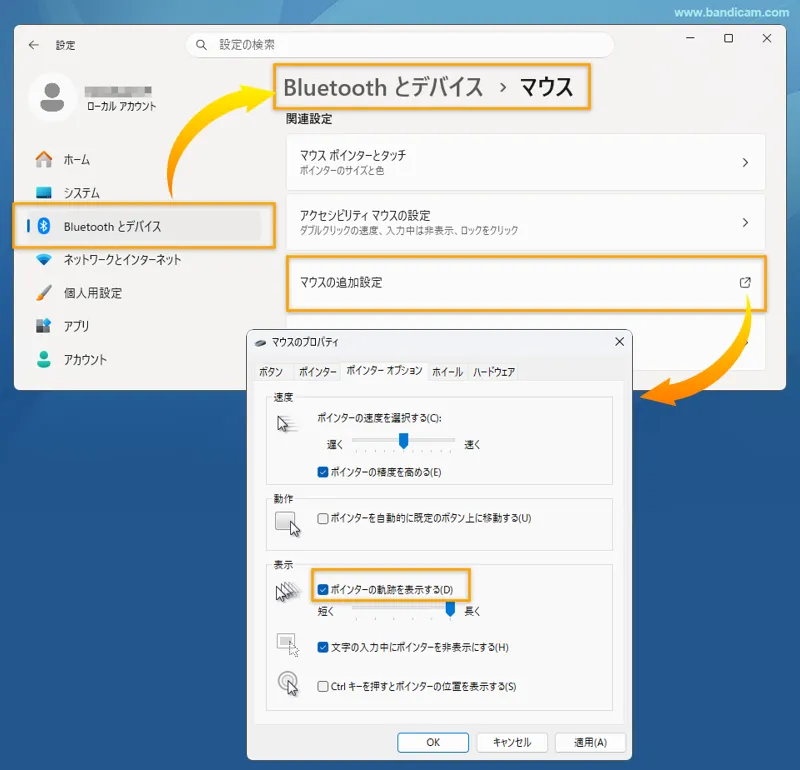Expand アクセシビリティ マウスの設定 chevron
800x770 pixels.
pyautogui.click(x=745, y=222)
